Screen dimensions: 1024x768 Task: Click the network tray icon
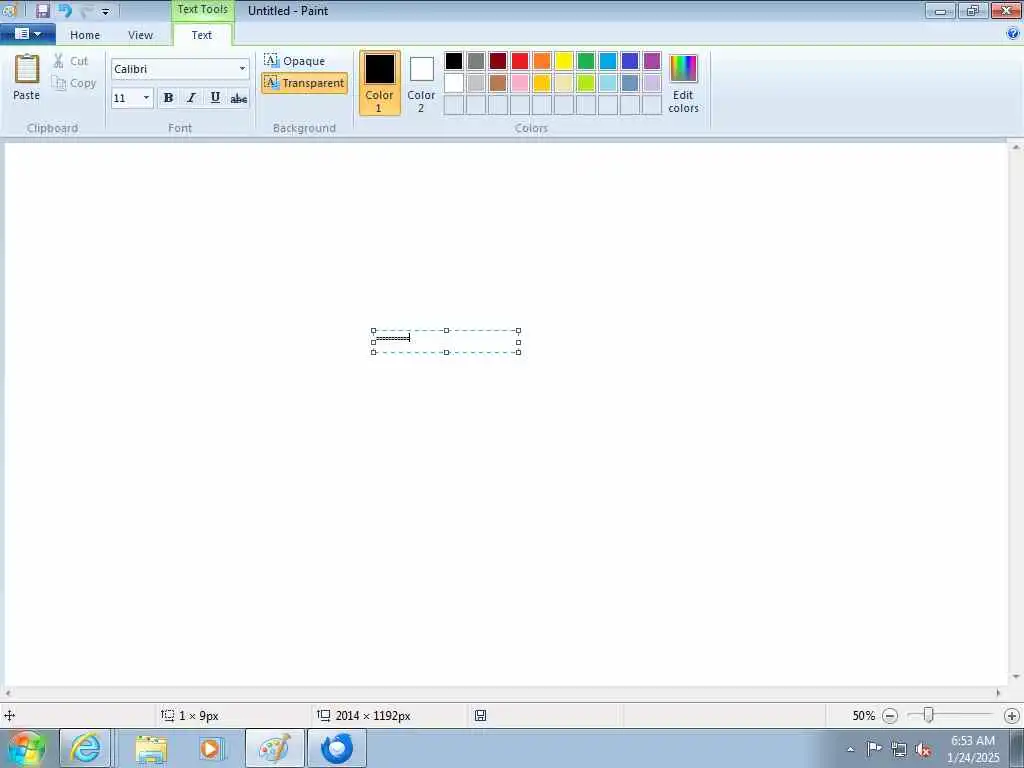(x=899, y=750)
